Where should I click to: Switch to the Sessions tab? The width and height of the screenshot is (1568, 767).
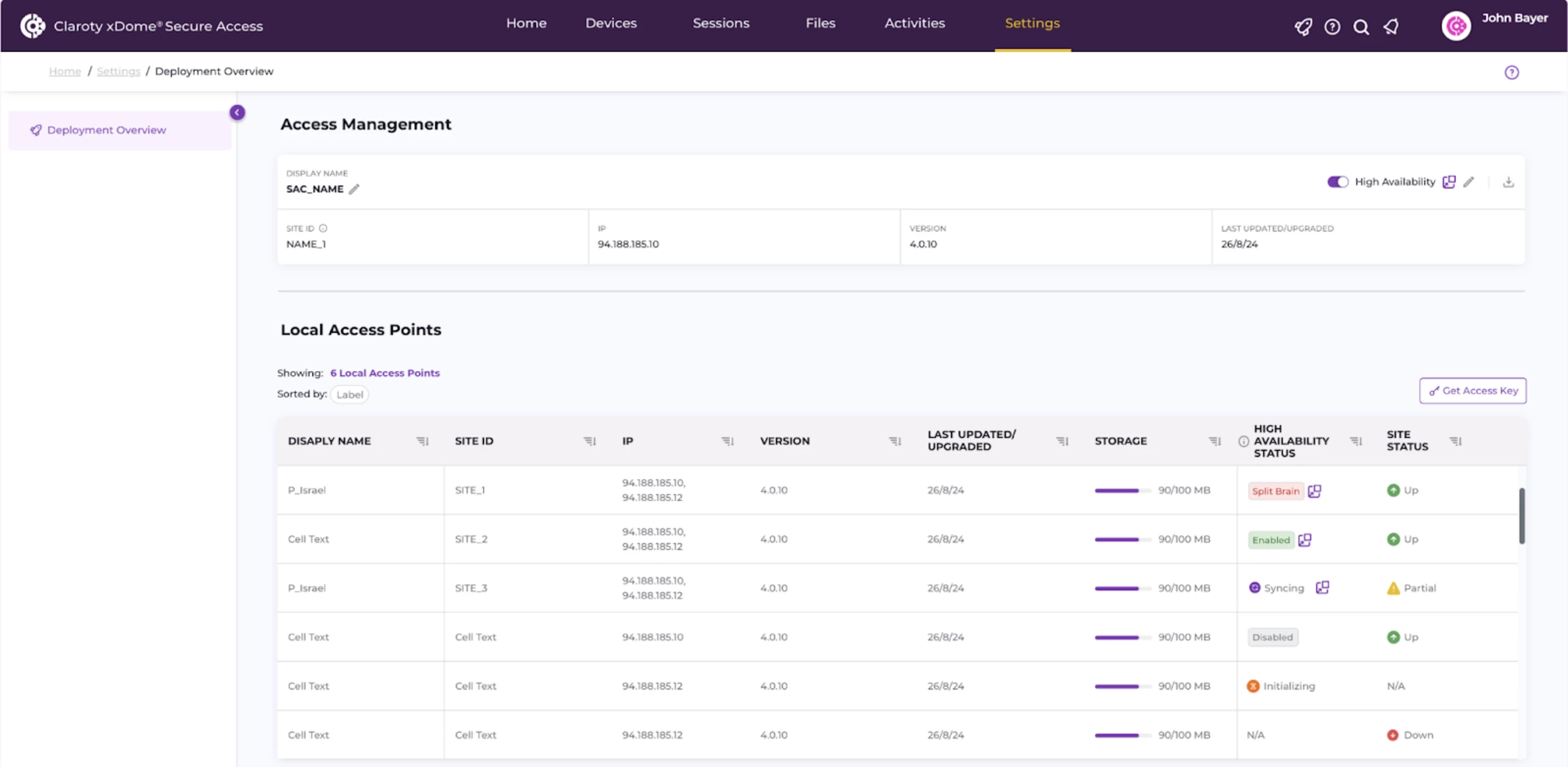pyautogui.click(x=720, y=23)
